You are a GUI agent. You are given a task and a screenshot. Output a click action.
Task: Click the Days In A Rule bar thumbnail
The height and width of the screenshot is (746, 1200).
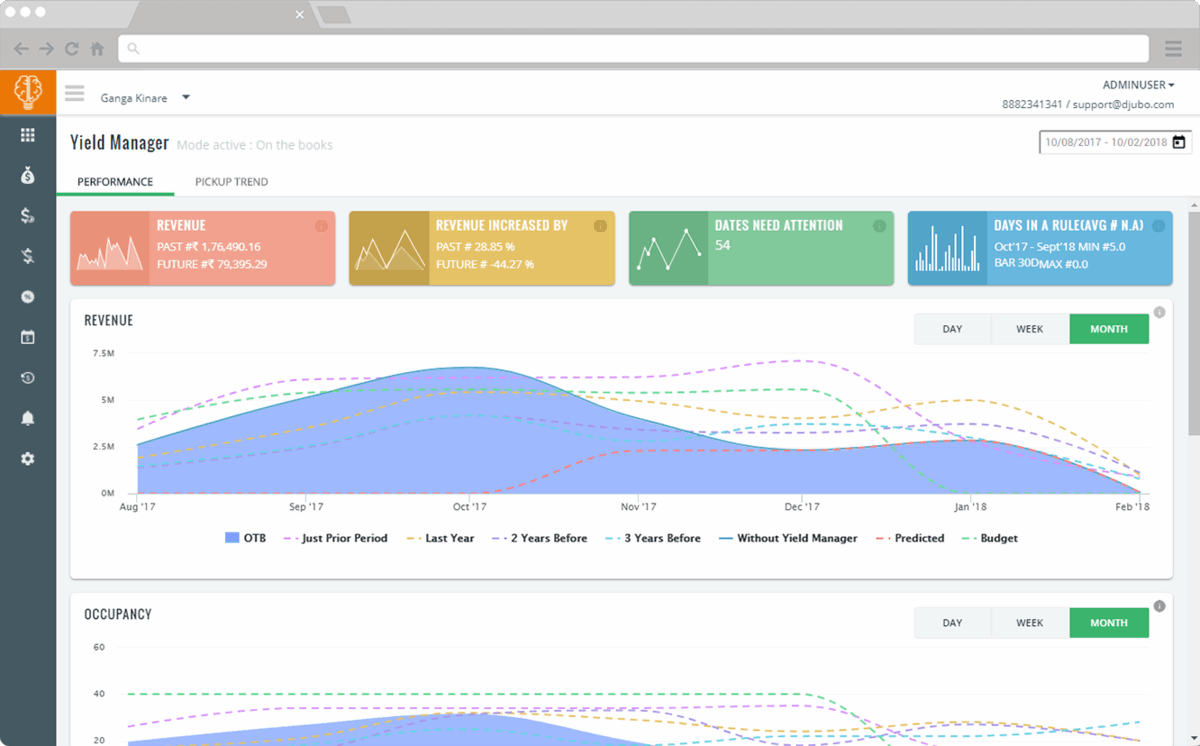tap(947, 249)
